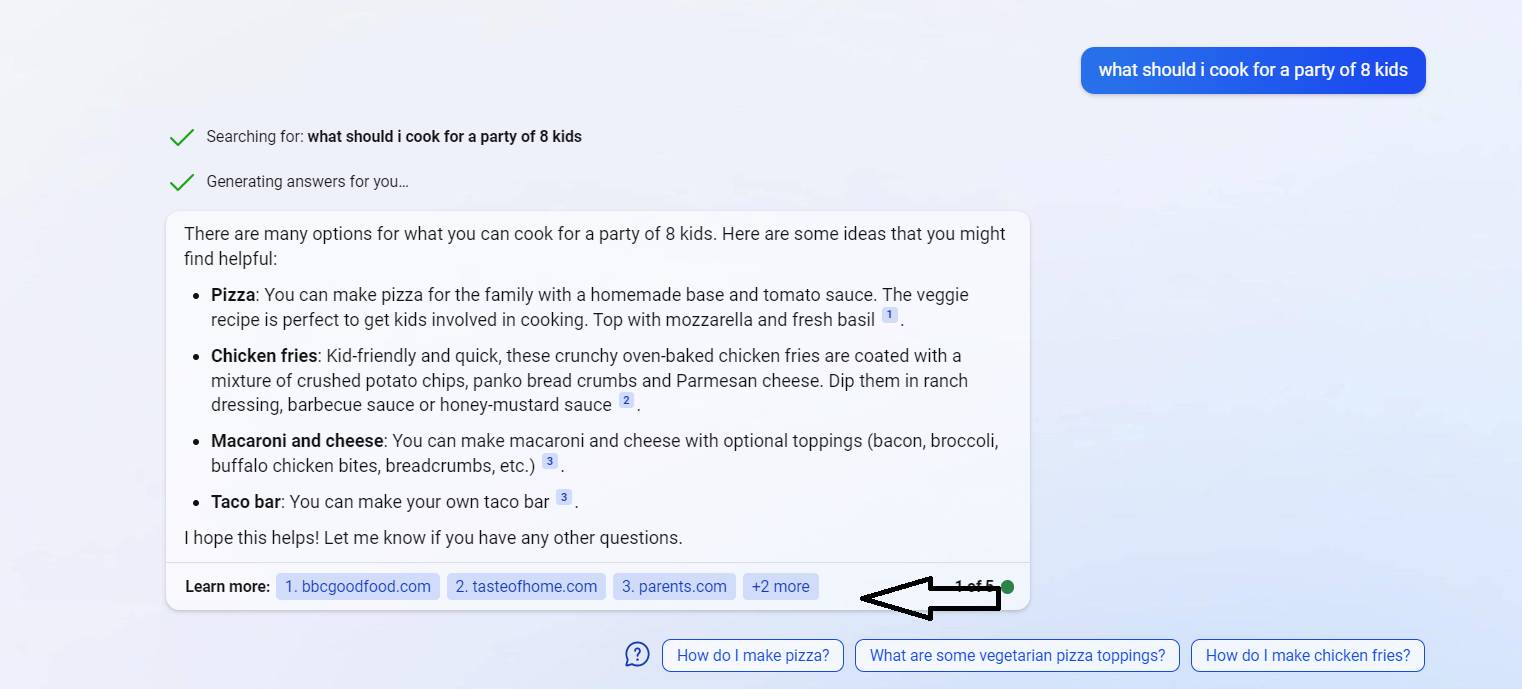Expand the "+2 more" sources chip
Image resolution: width=1522 pixels, height=689 pixels.
780,587
